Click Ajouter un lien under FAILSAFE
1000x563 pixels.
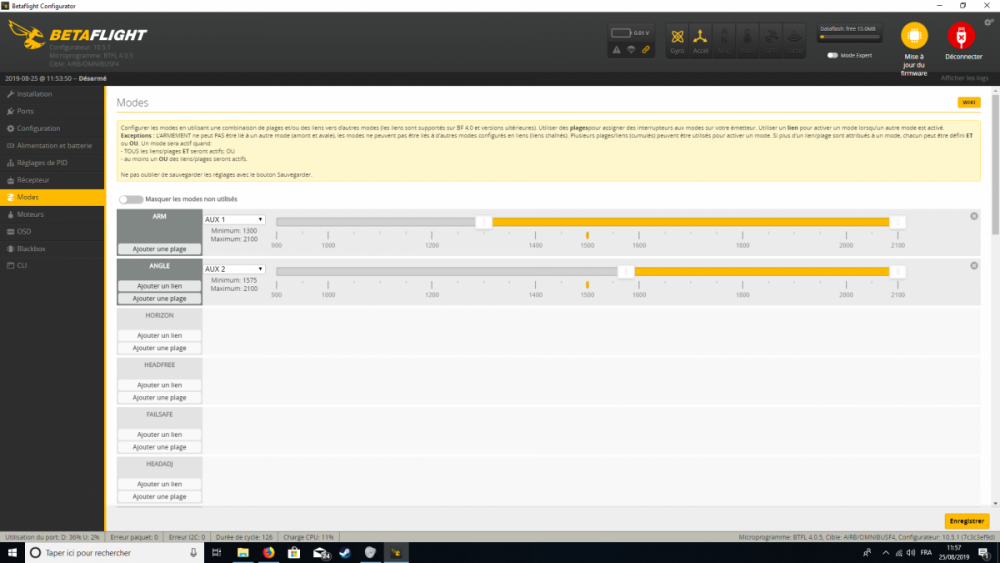click(x=159, y=434)
